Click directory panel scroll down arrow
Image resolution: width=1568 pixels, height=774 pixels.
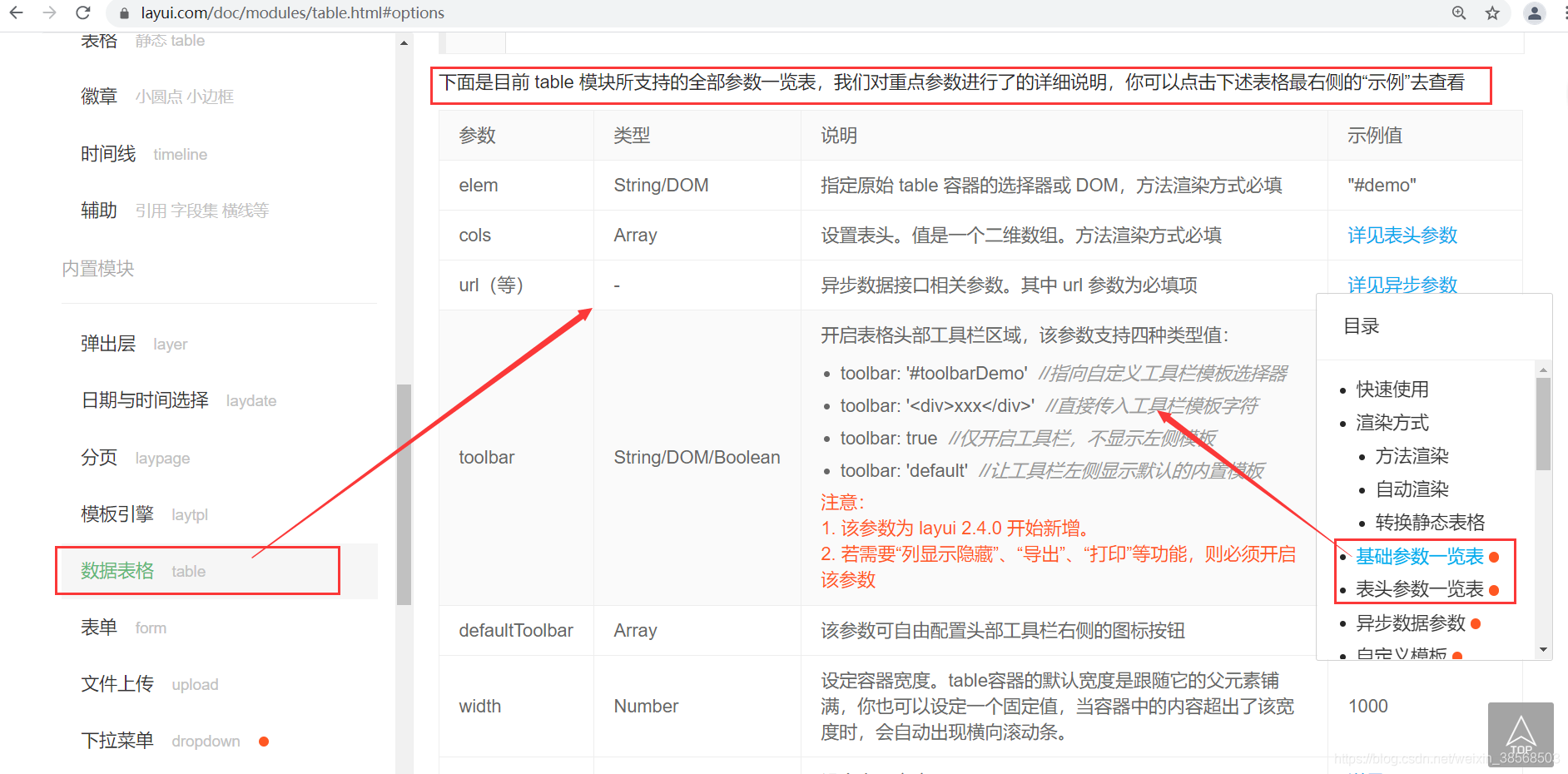pyautogui.click(x=1543, y=650)
